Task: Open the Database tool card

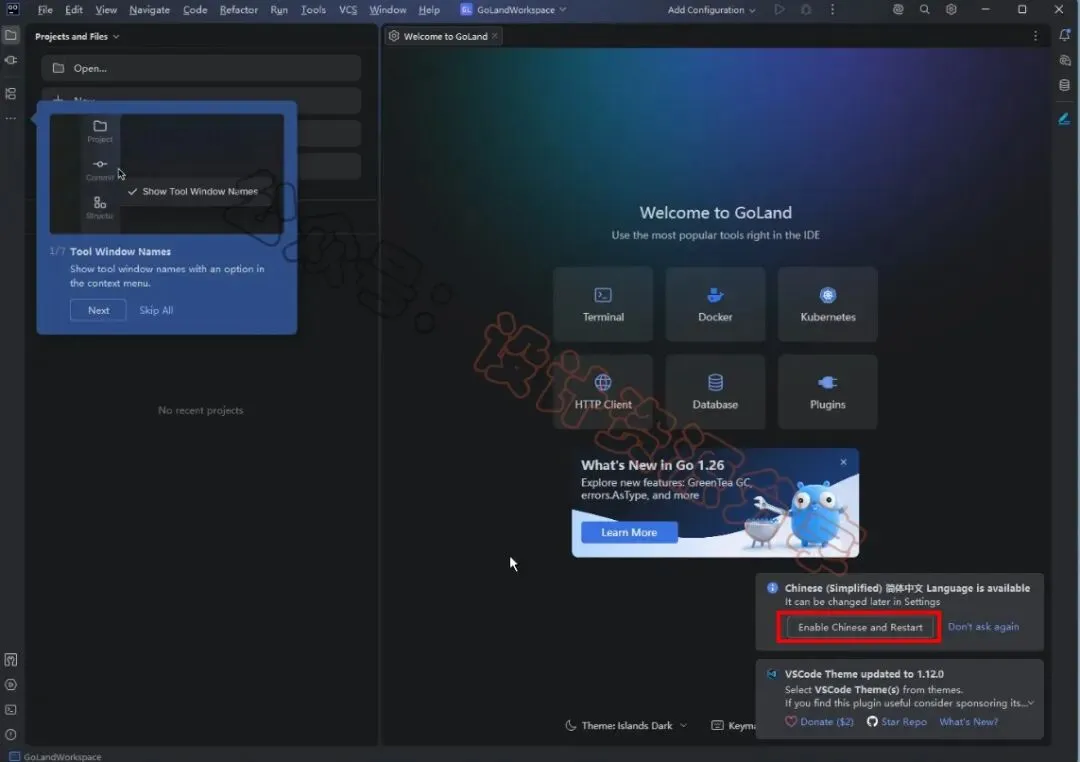Action: coord(715,391)
